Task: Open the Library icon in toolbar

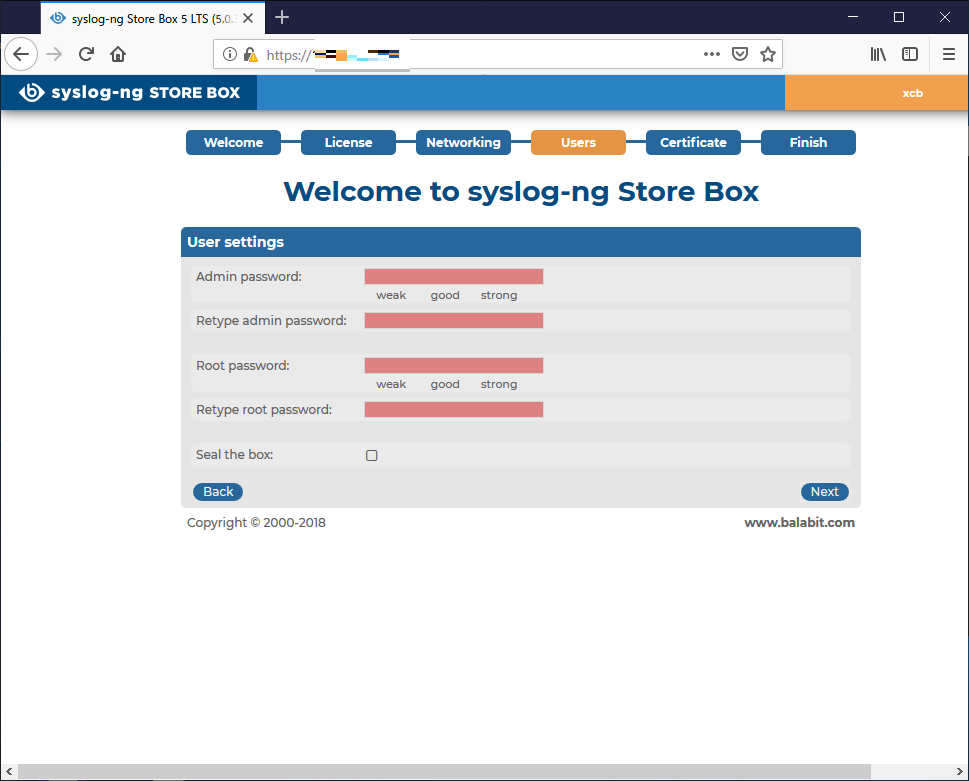Action: coord(878,54)
